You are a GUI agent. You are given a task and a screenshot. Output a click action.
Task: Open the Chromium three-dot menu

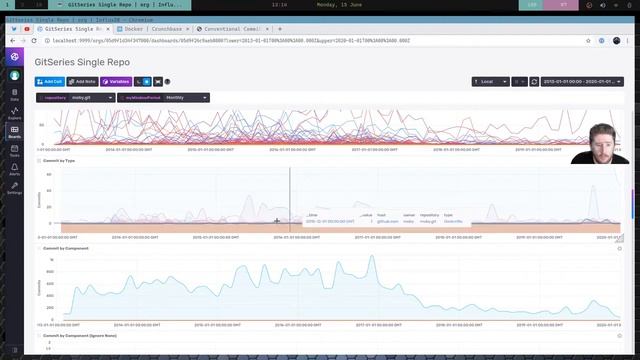point(627,41)
